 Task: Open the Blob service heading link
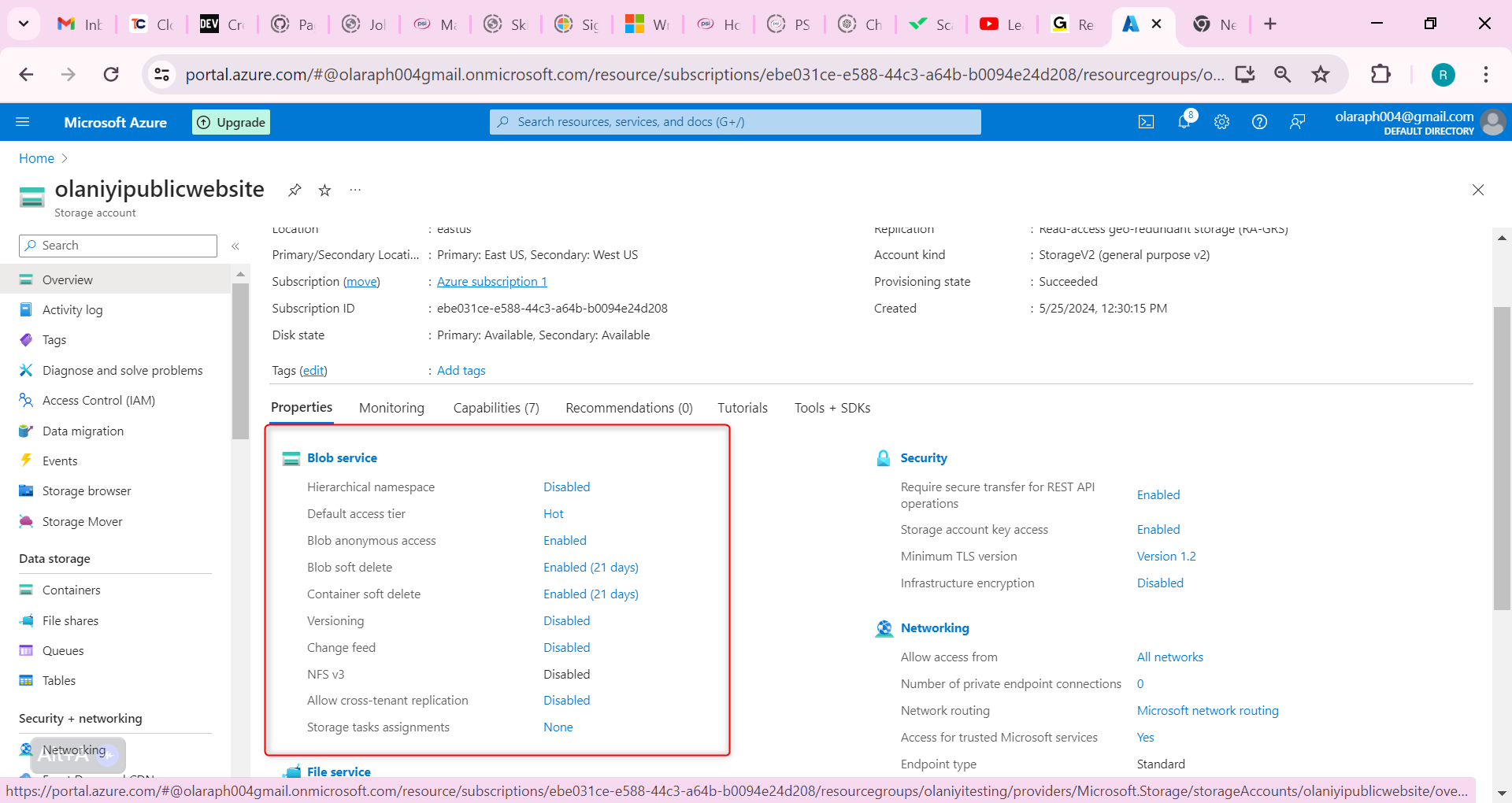tap(342, 458)
